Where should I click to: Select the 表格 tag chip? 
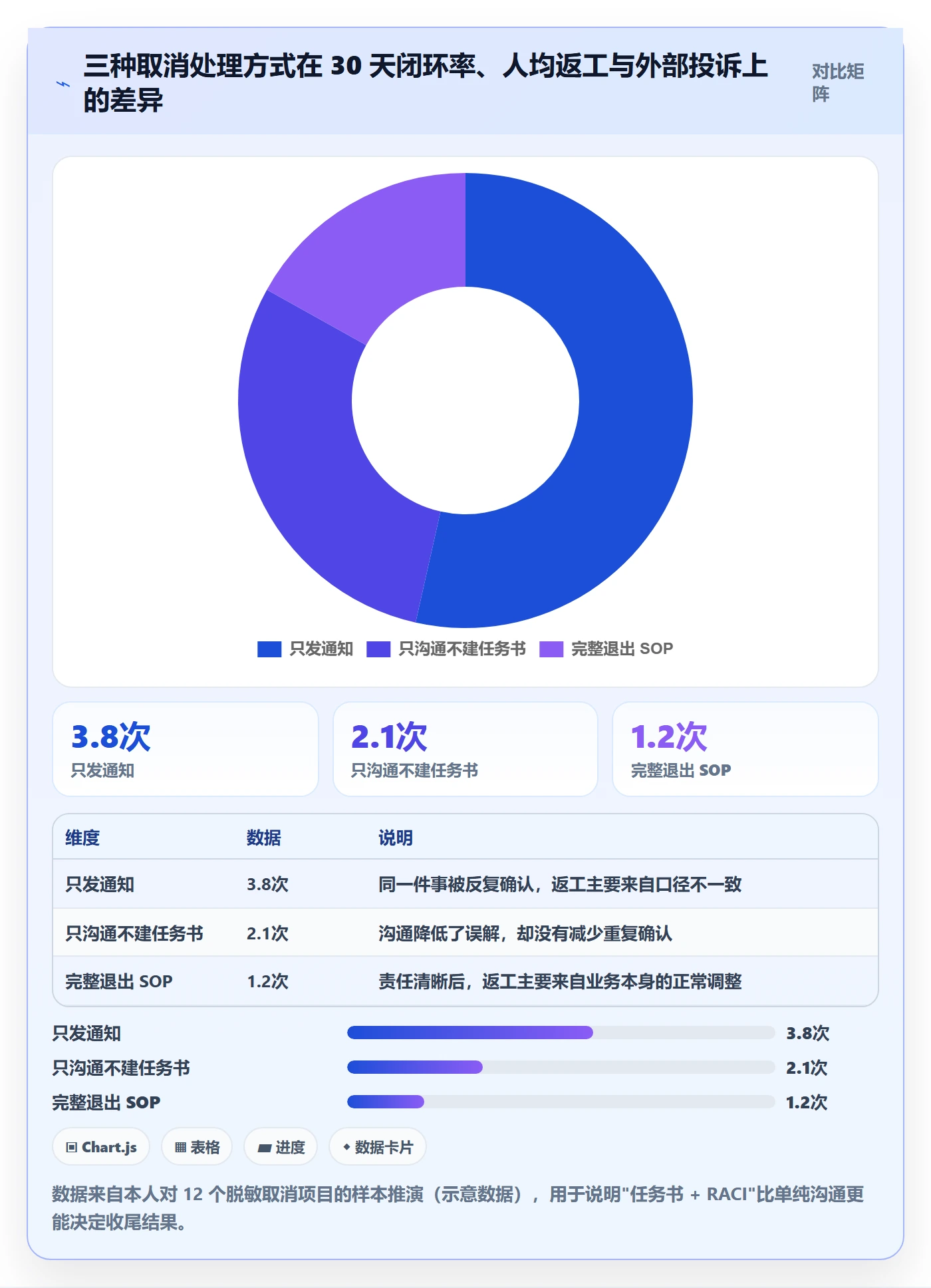click(197, 1147)
